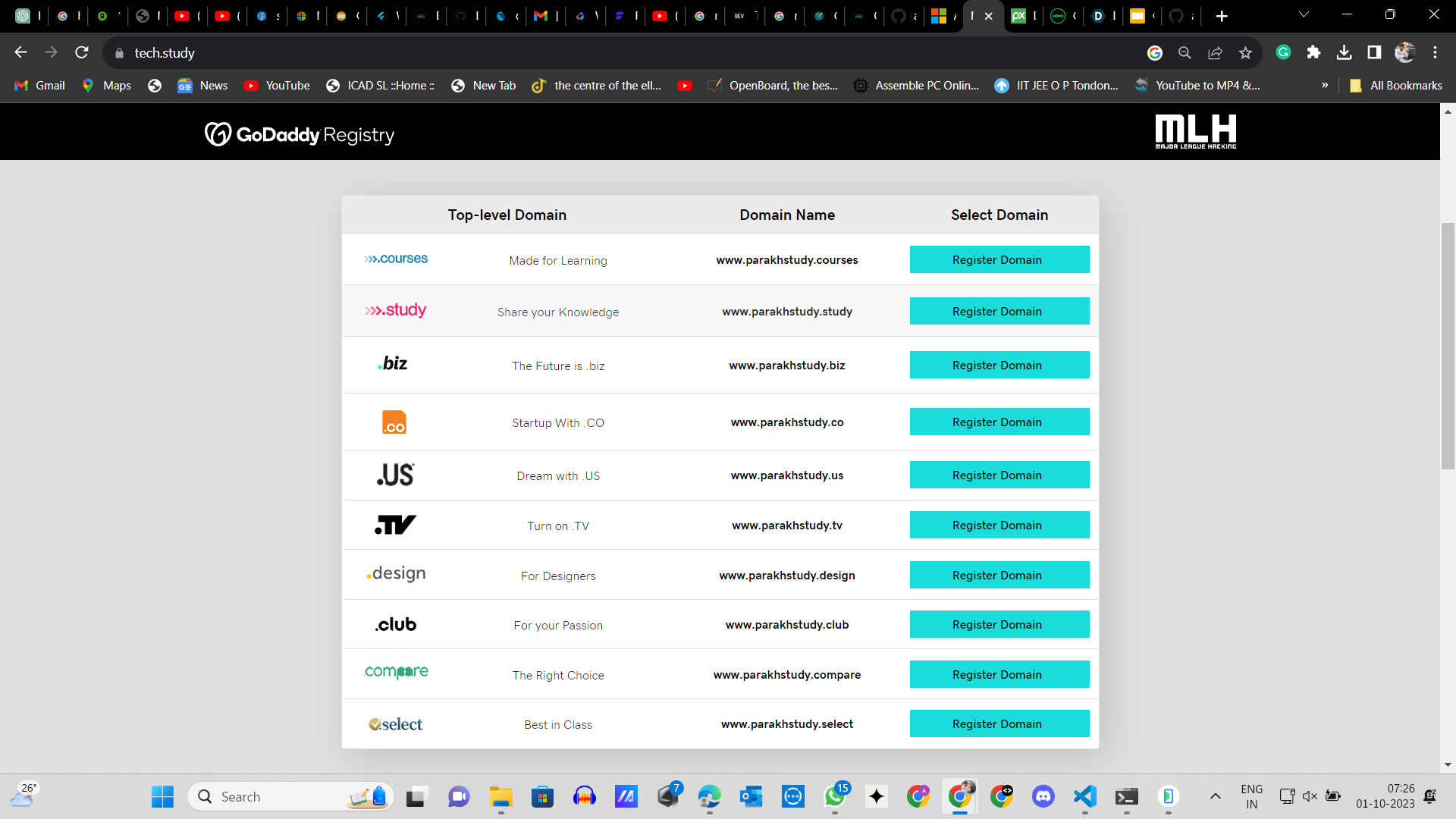Click the .TV domain logo
The height and width of the screenshot is (819, 1456).
(395, 525)
